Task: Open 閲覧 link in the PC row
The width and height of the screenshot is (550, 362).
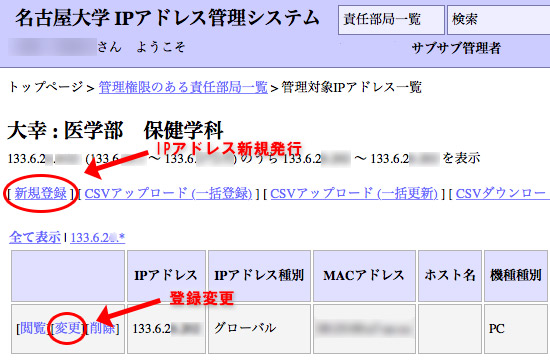Action: coord(33,328)
